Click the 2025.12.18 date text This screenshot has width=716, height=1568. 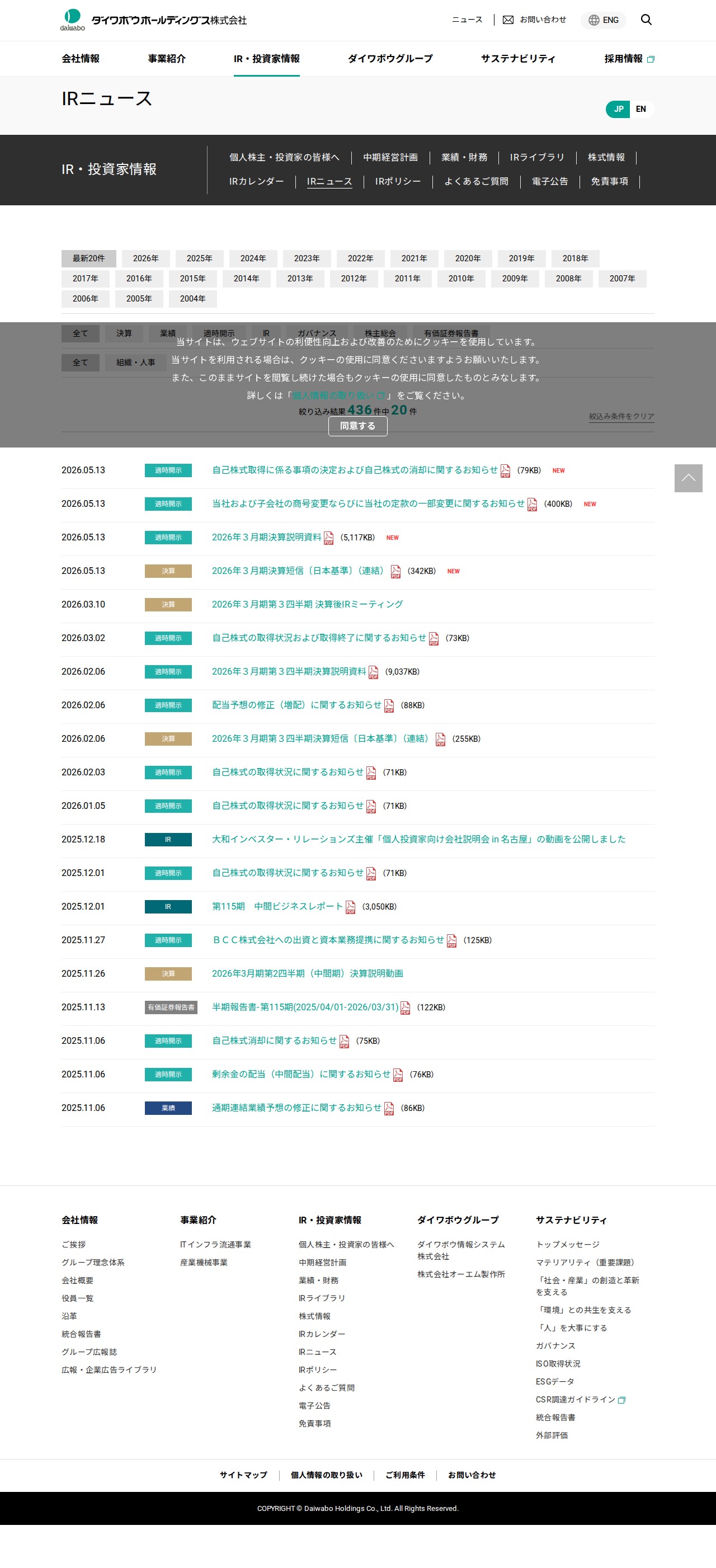pos(83,840)
